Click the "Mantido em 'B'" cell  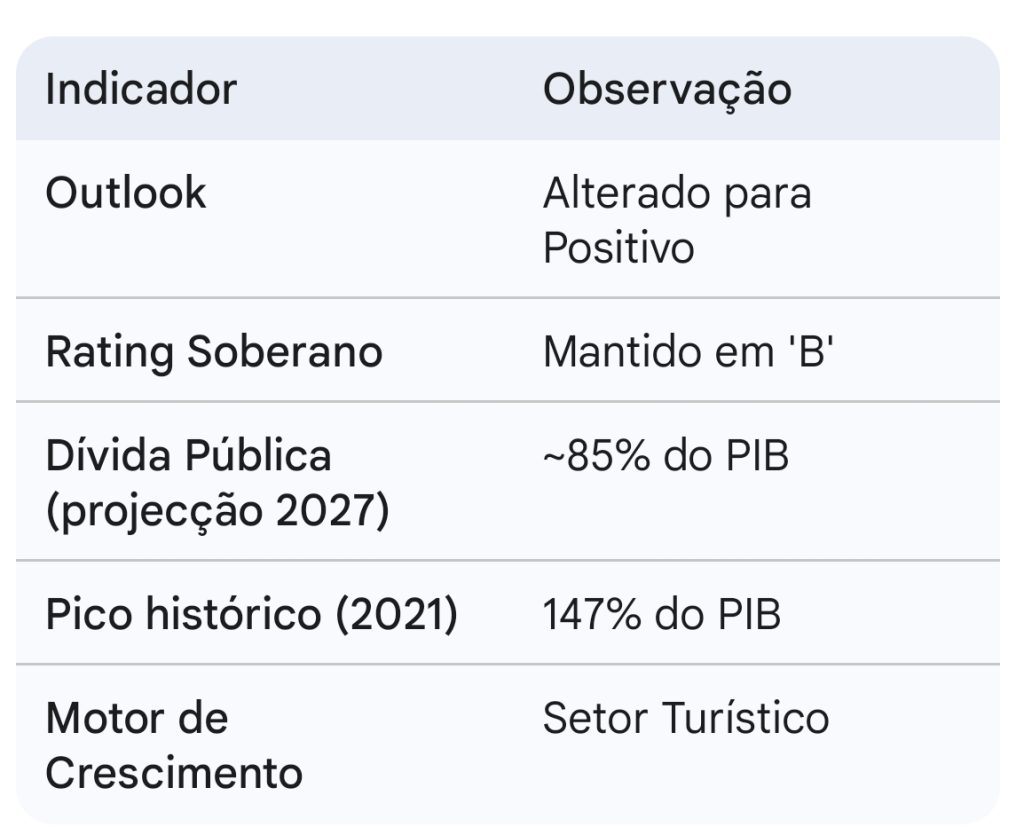688,352
